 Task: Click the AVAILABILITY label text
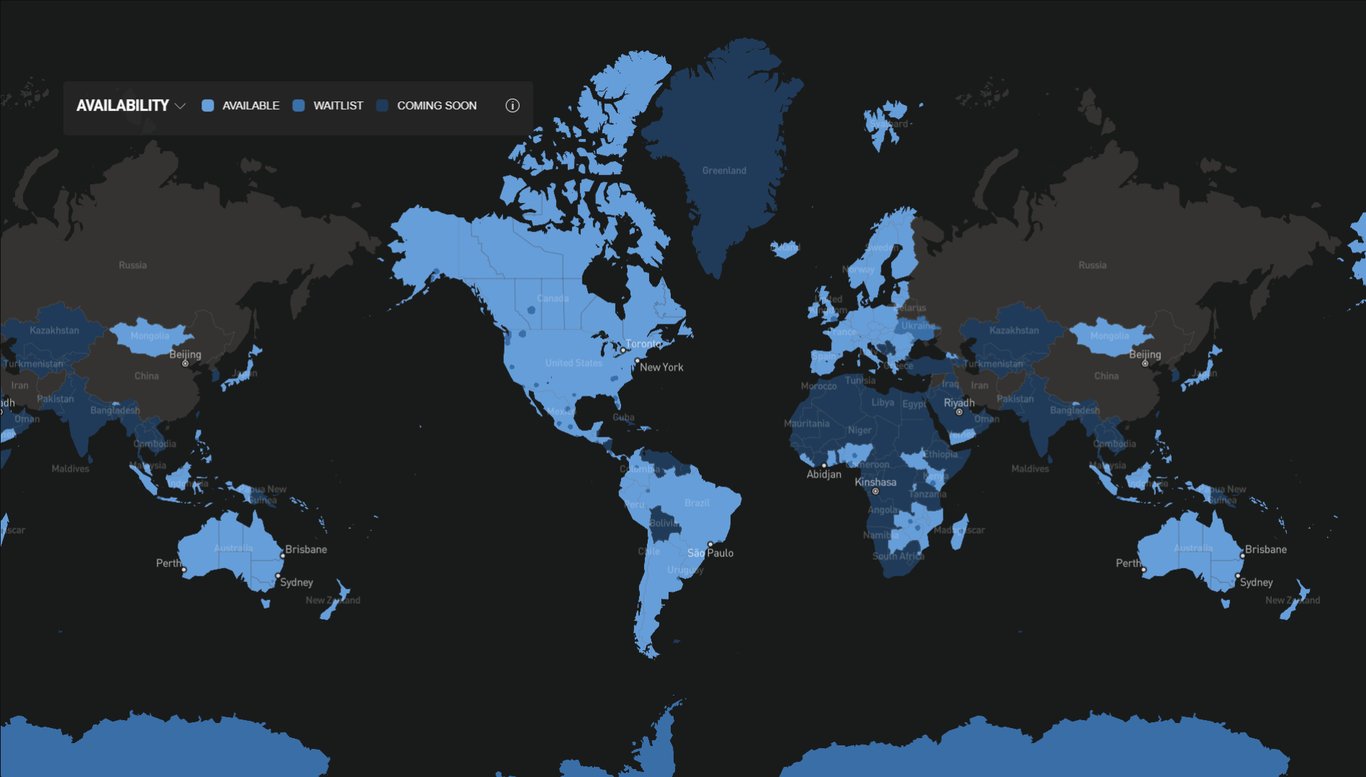(122, 105)
